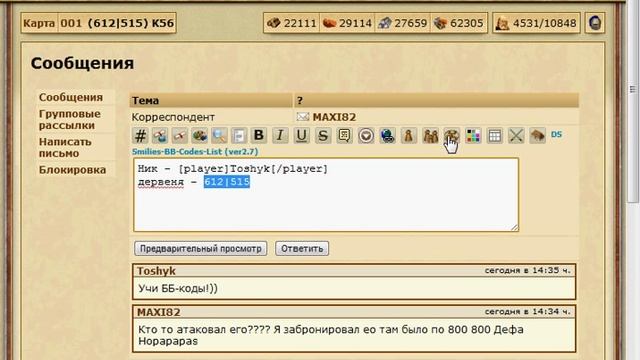Screen dimensions: 640x360
Task: Click the magnifying glass BB-code icon
Action: 219,136
